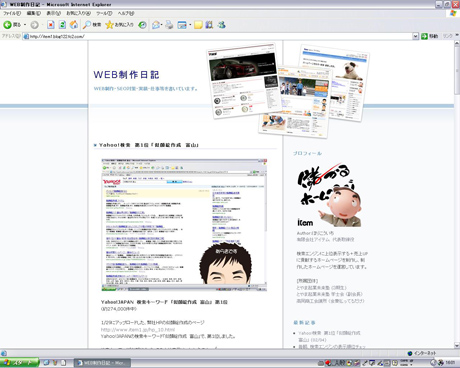This screenshot has height=368, width=460.
Task: Expand the address bar dropdown arrow
Action: click(415, 36)
